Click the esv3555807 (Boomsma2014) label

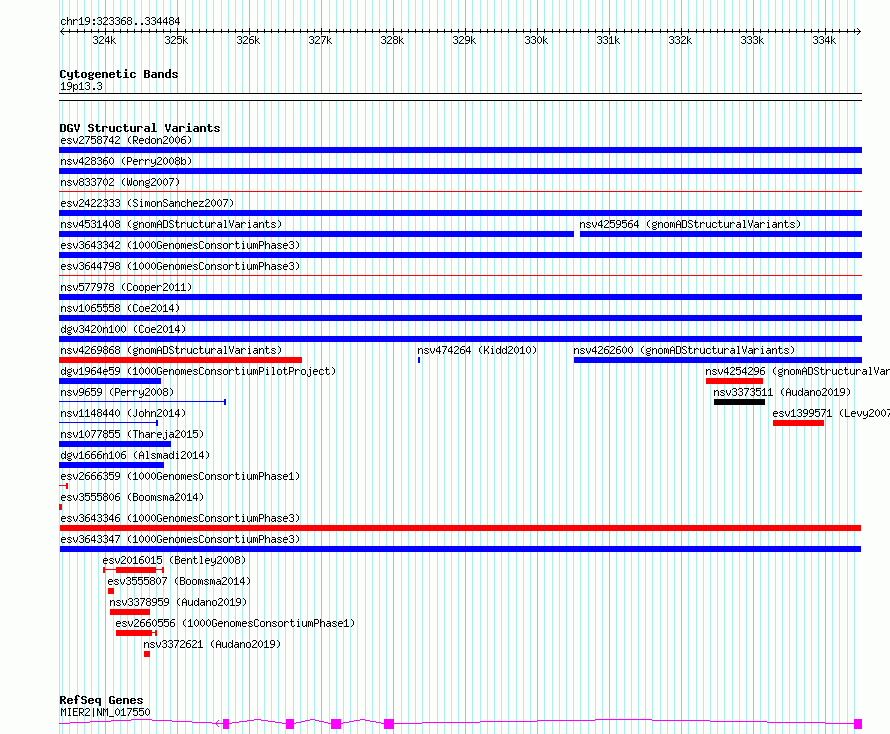click(179, 581)
